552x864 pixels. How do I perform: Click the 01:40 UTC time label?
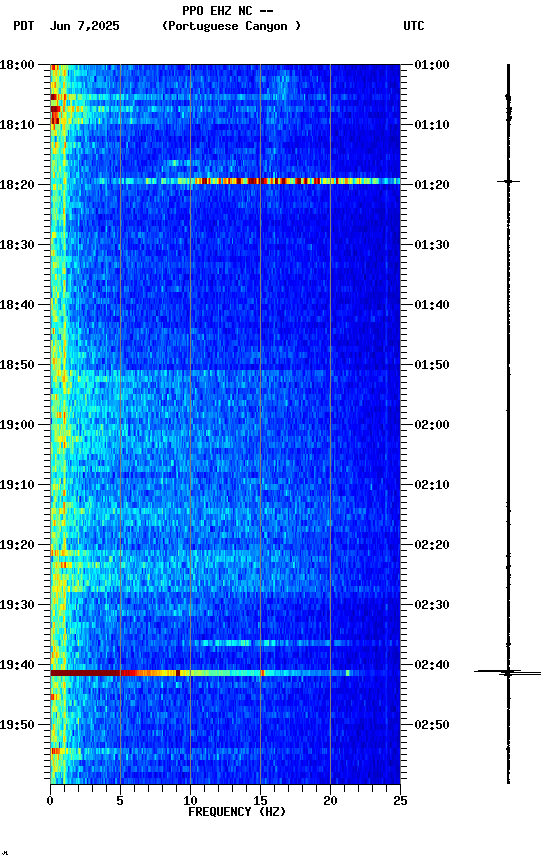coord(432,305)
